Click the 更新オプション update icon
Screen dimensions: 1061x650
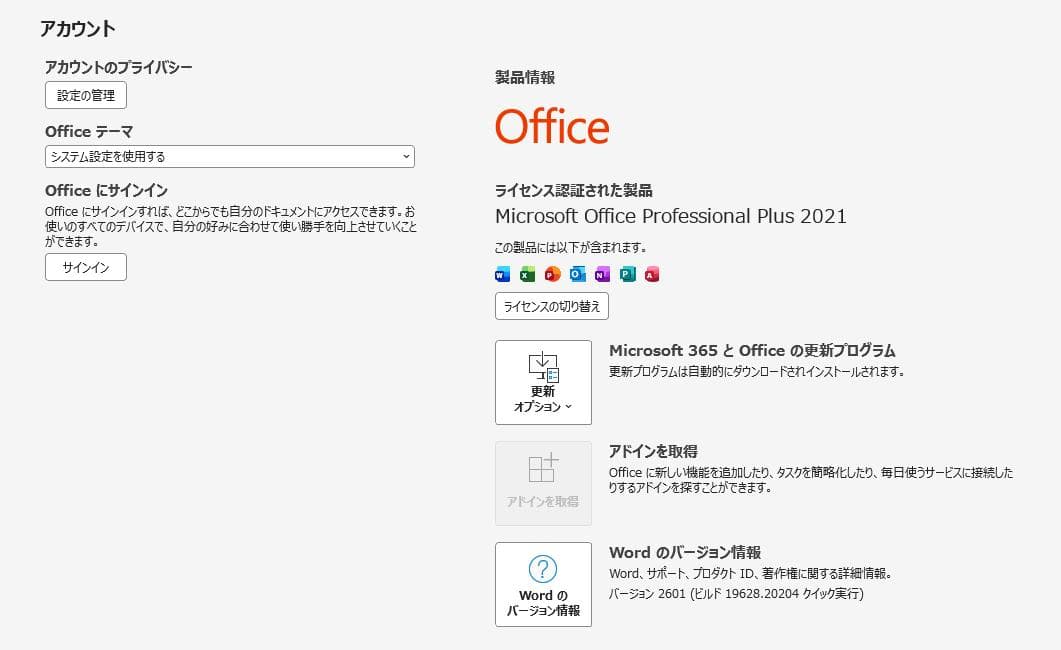pyautogui.click(x=542, y=366)
